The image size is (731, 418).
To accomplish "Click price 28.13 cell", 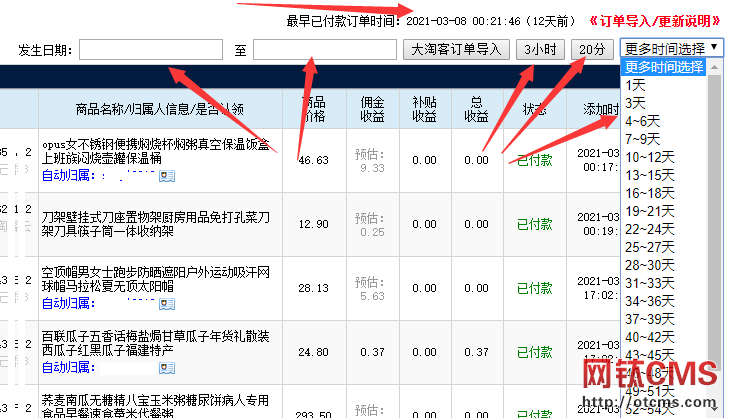I will [313, 288].
